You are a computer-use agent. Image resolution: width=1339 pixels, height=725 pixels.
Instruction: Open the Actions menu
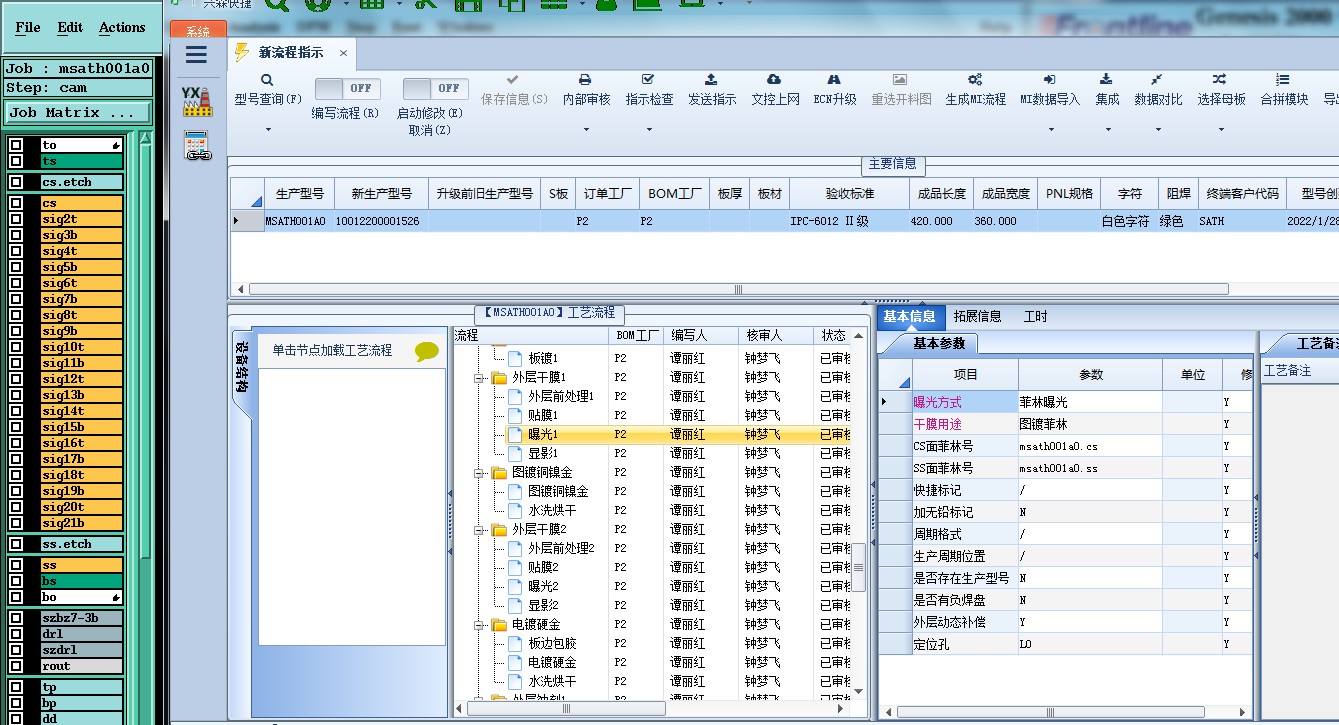coord(122,27)
